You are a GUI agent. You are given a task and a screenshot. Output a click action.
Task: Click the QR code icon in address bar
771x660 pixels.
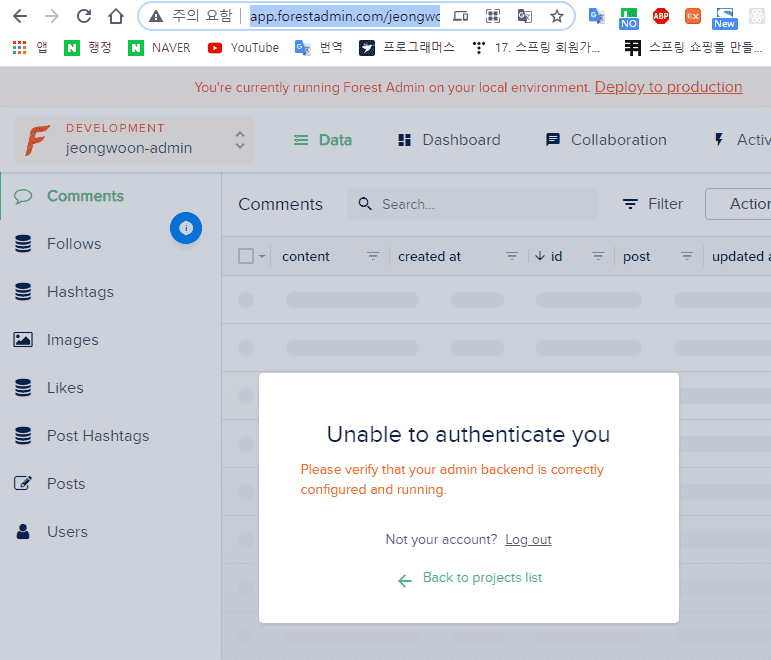tap(493, 17)
